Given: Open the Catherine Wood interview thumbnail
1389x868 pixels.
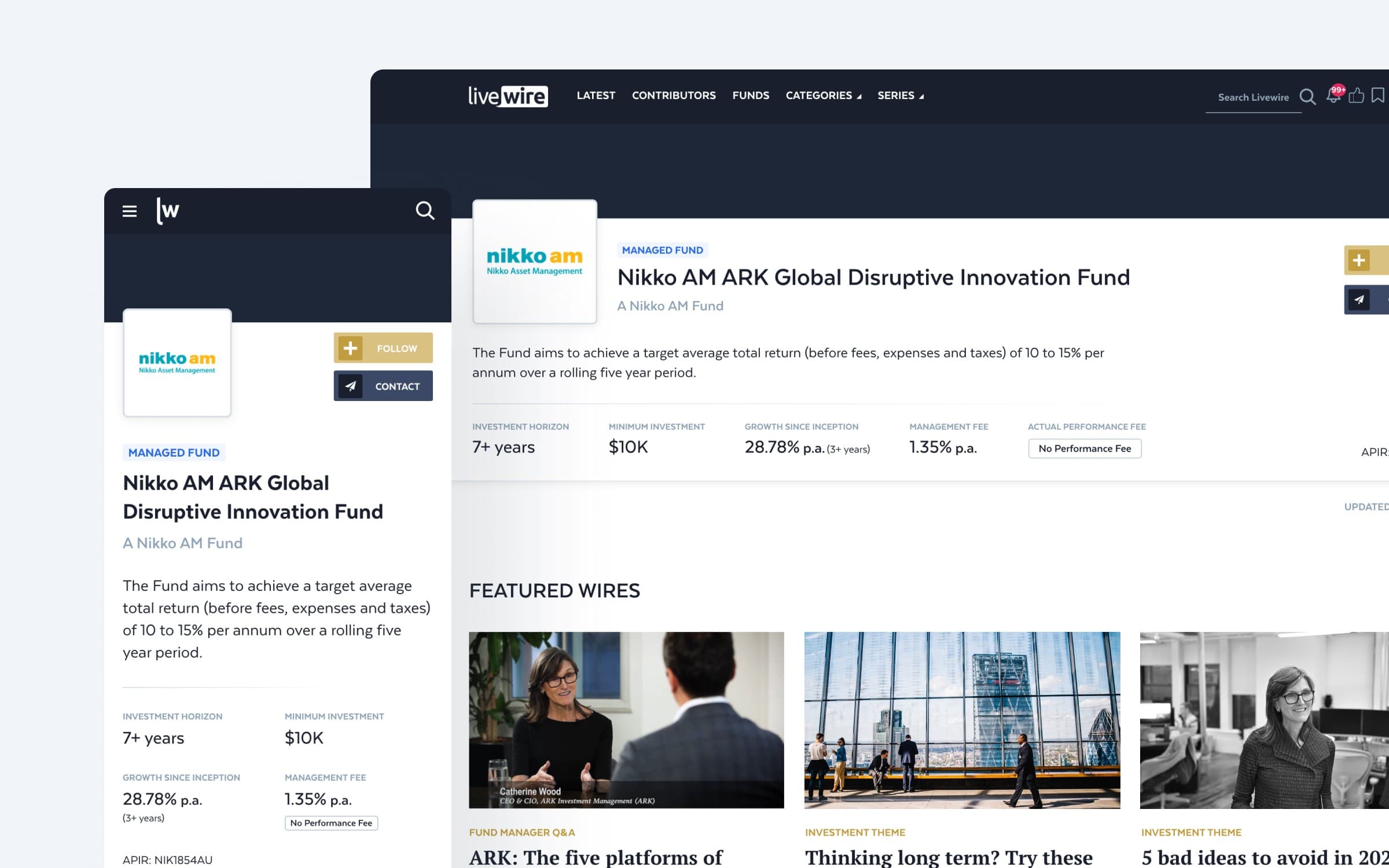Looking at the screenshot, I should (x=626, y=720).
